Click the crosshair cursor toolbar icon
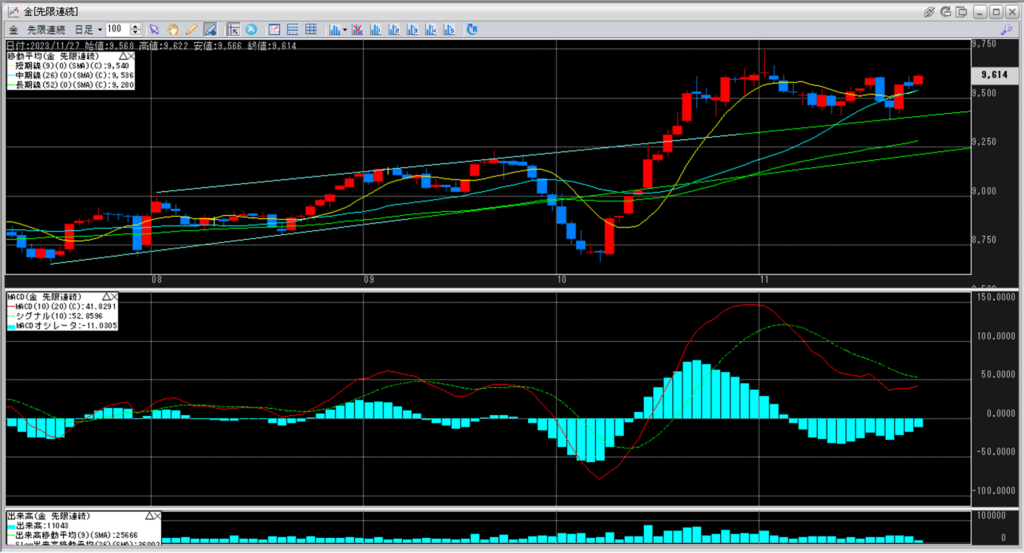Viewport: 1024px width, 553px height. point(233,29)
